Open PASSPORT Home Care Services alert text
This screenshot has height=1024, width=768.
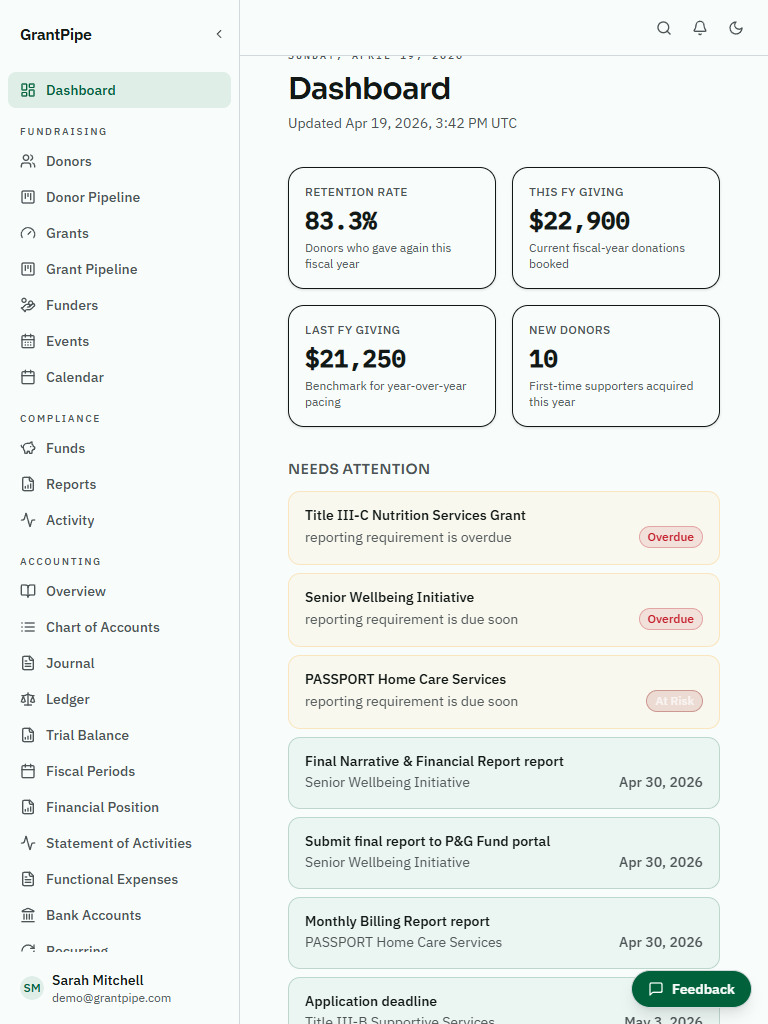point(406,679)
